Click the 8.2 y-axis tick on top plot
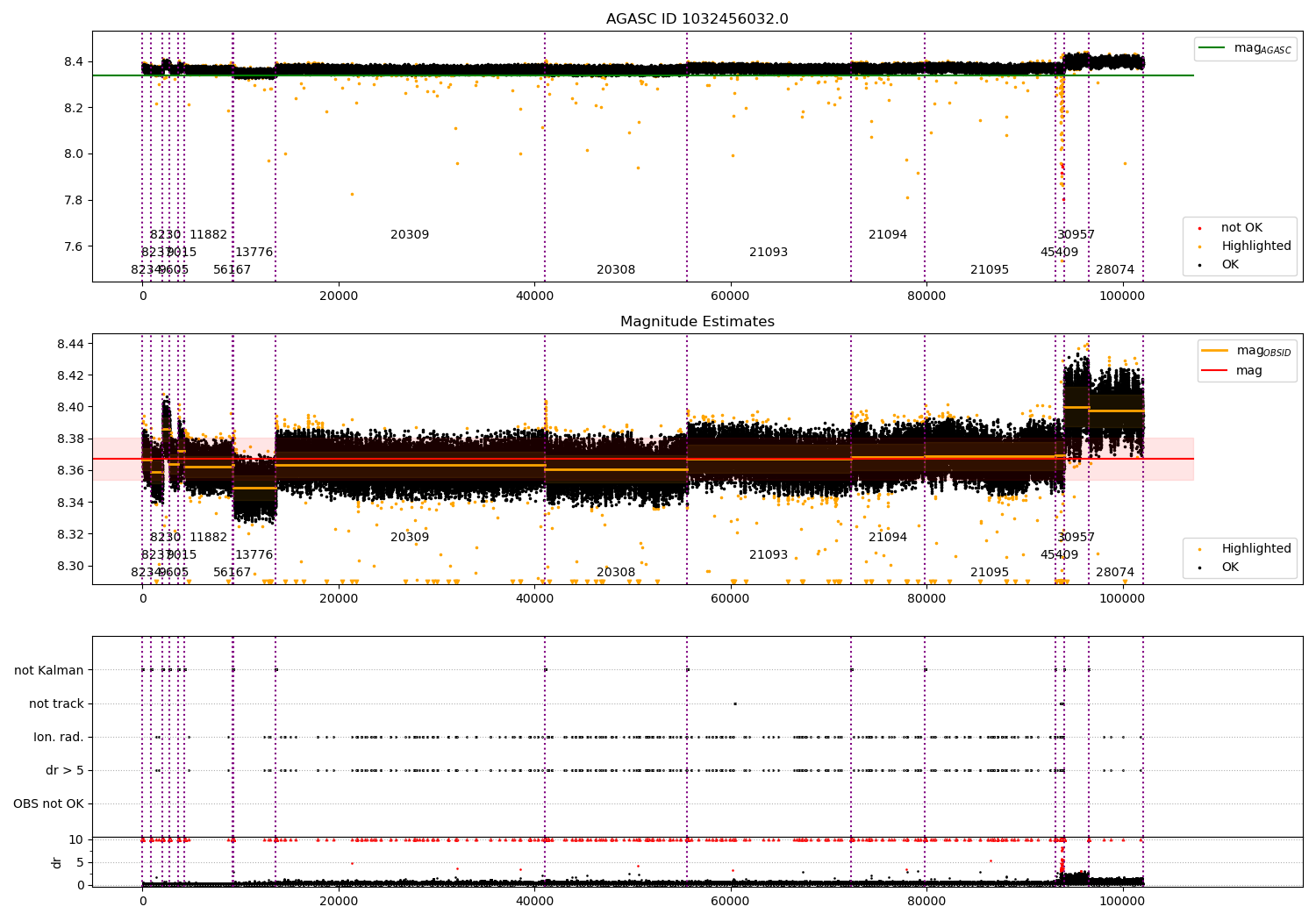The image size is (1316, 921). (74, 108)
